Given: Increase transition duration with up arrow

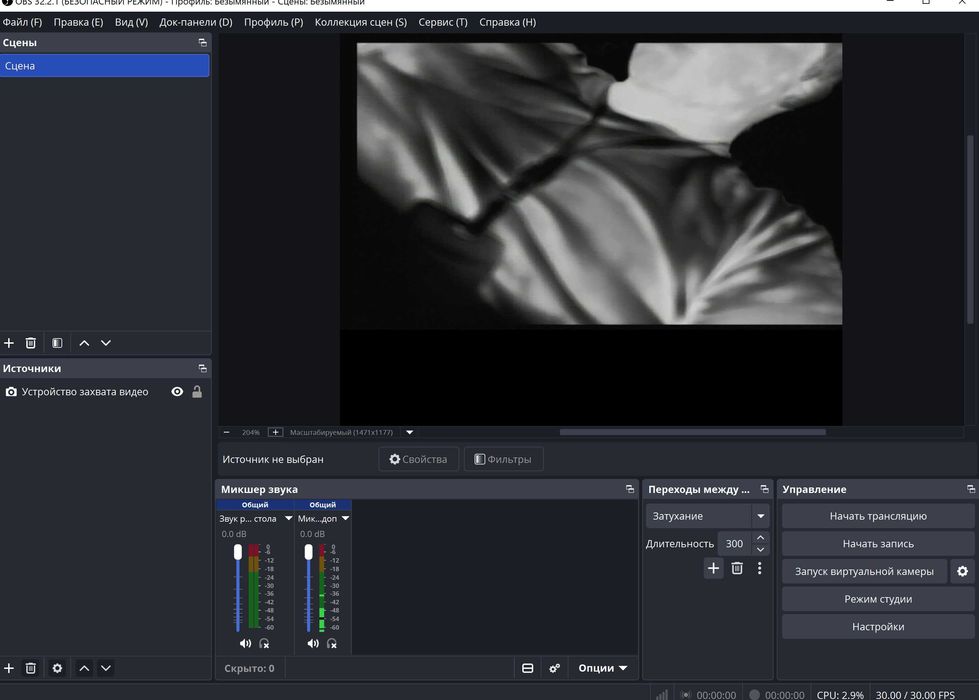Looking at the screenshot, I should [x=760, y=538].
